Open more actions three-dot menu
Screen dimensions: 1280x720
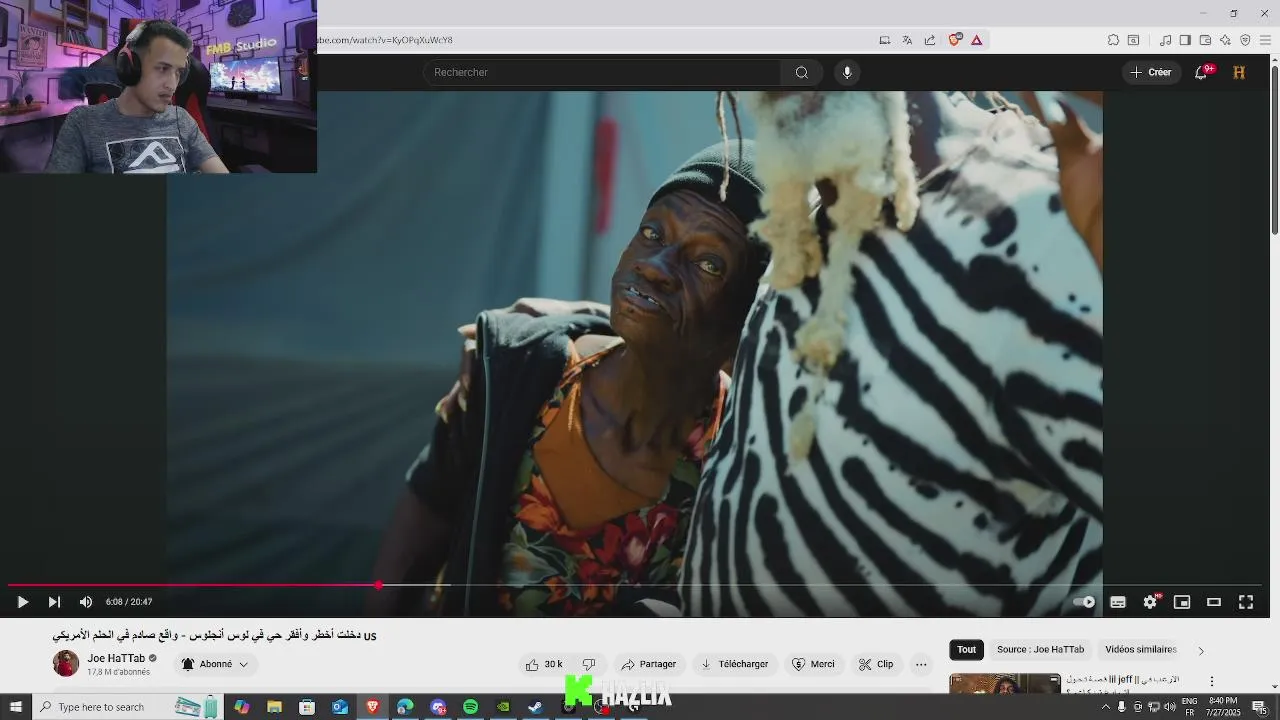(921, 664)
